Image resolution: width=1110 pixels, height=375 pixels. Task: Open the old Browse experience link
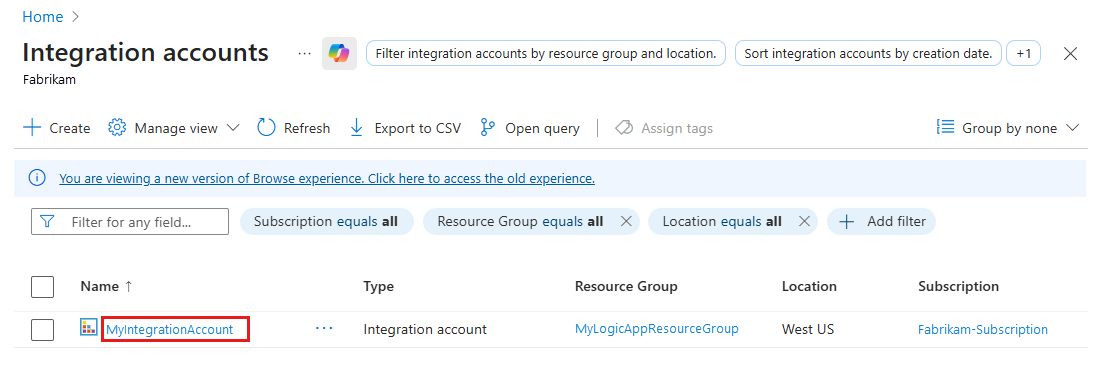click(327, 179)
